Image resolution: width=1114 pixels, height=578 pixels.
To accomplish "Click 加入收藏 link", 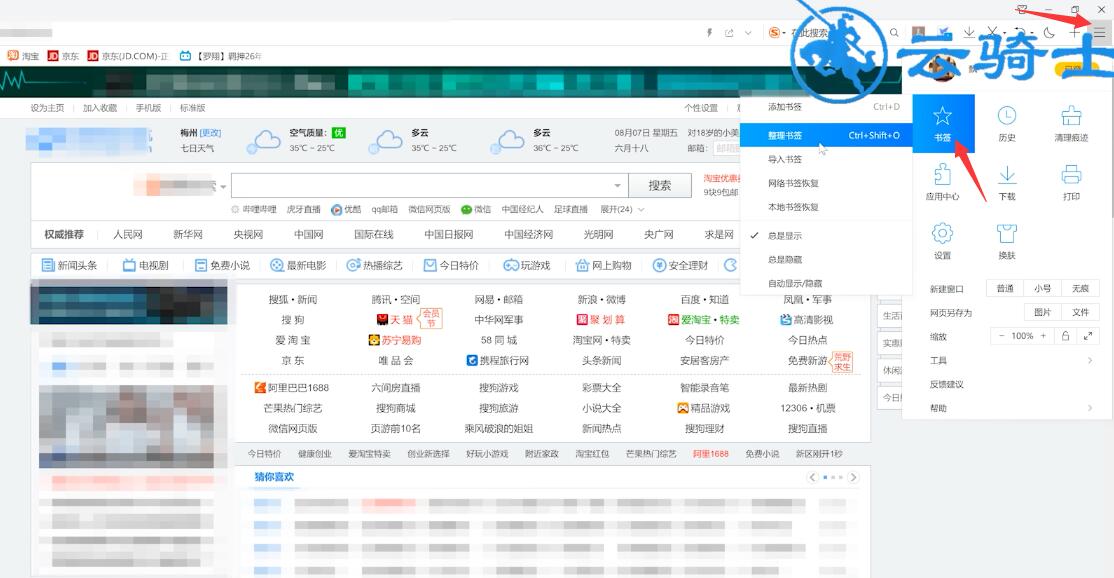I will [99, 108].
